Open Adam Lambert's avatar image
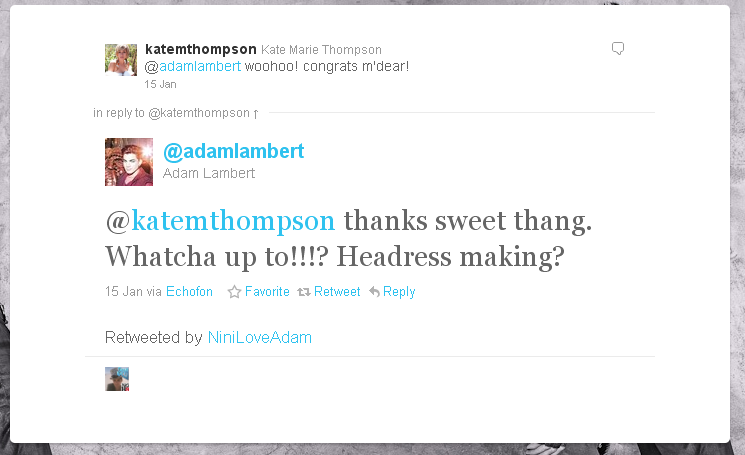The image size is (745, 455). [x=129, y=162]
